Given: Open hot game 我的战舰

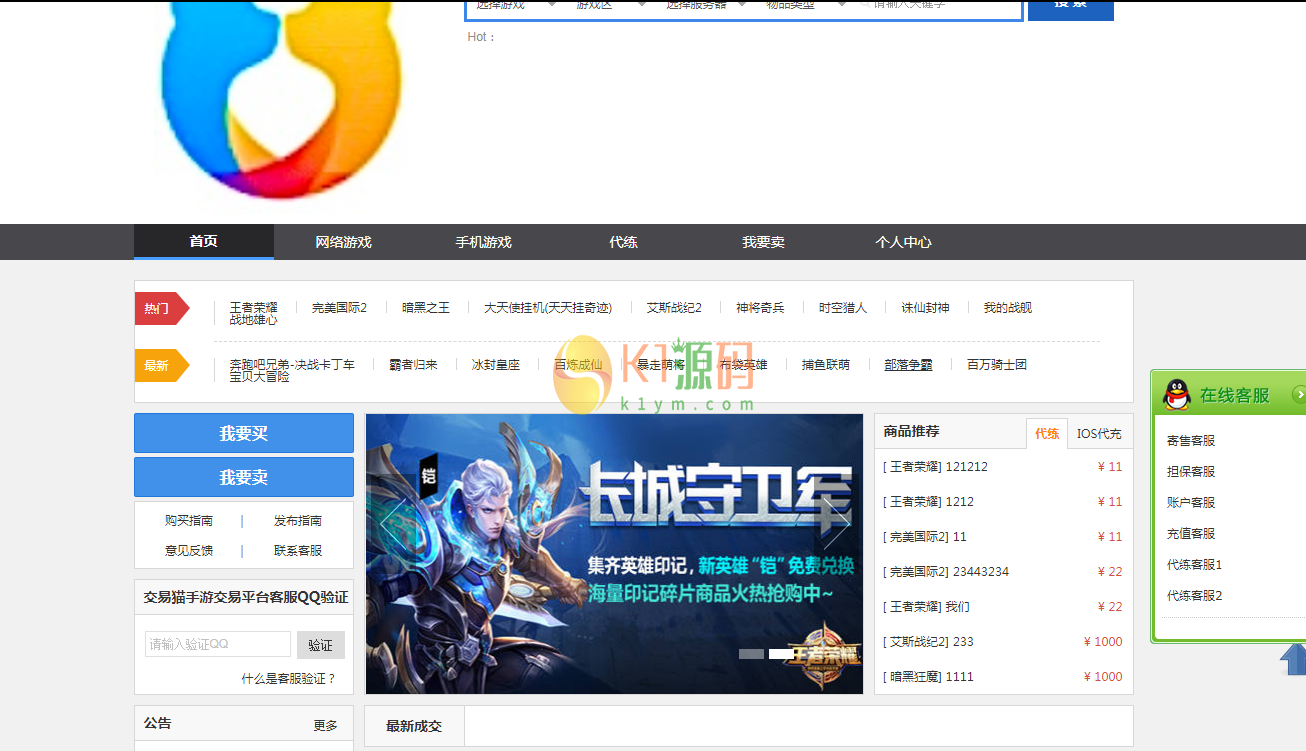Looking at the screenshot, I should click(1007, 308).
